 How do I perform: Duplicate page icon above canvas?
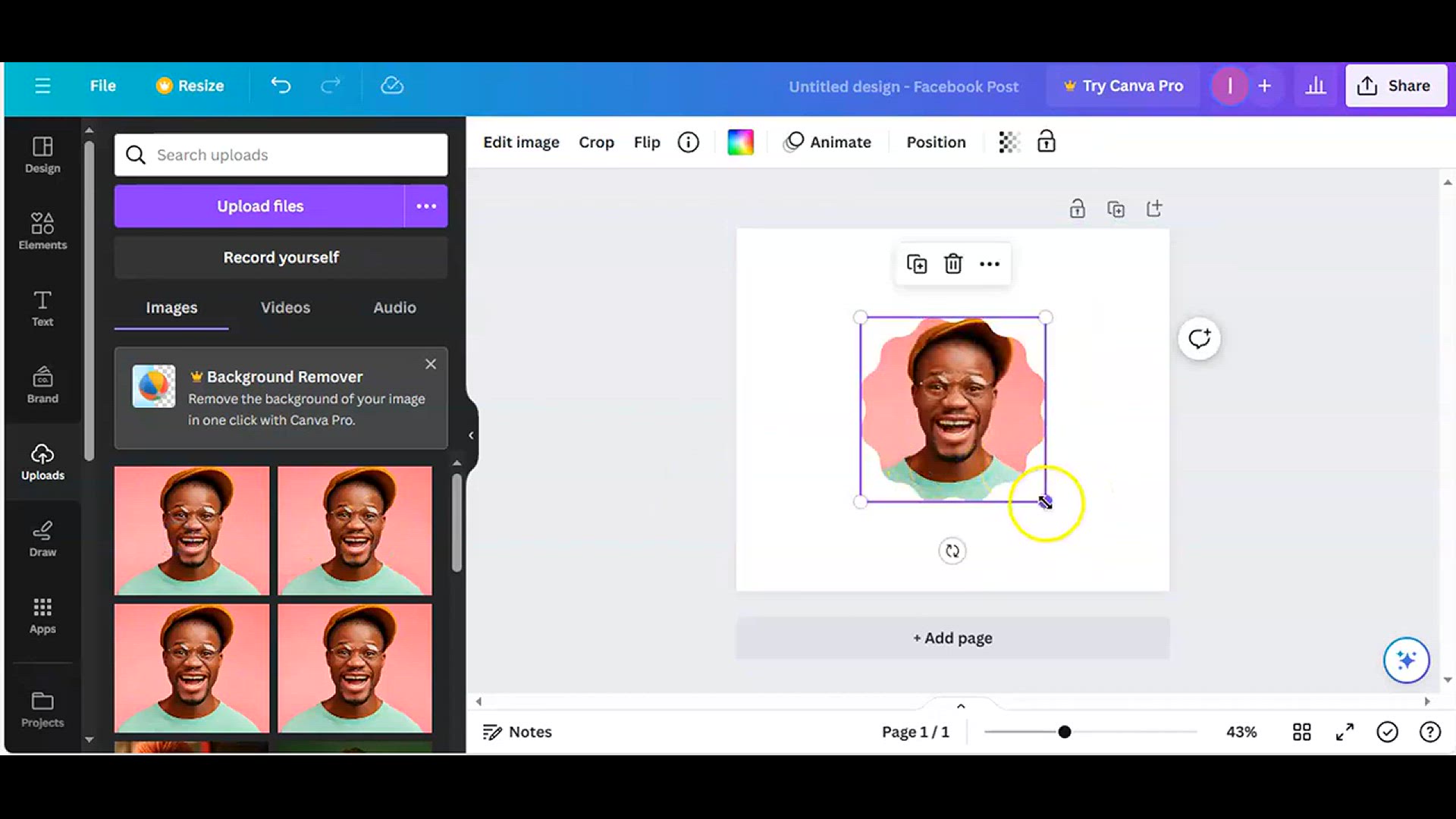pyautogui.click(x=1116, y=209)
